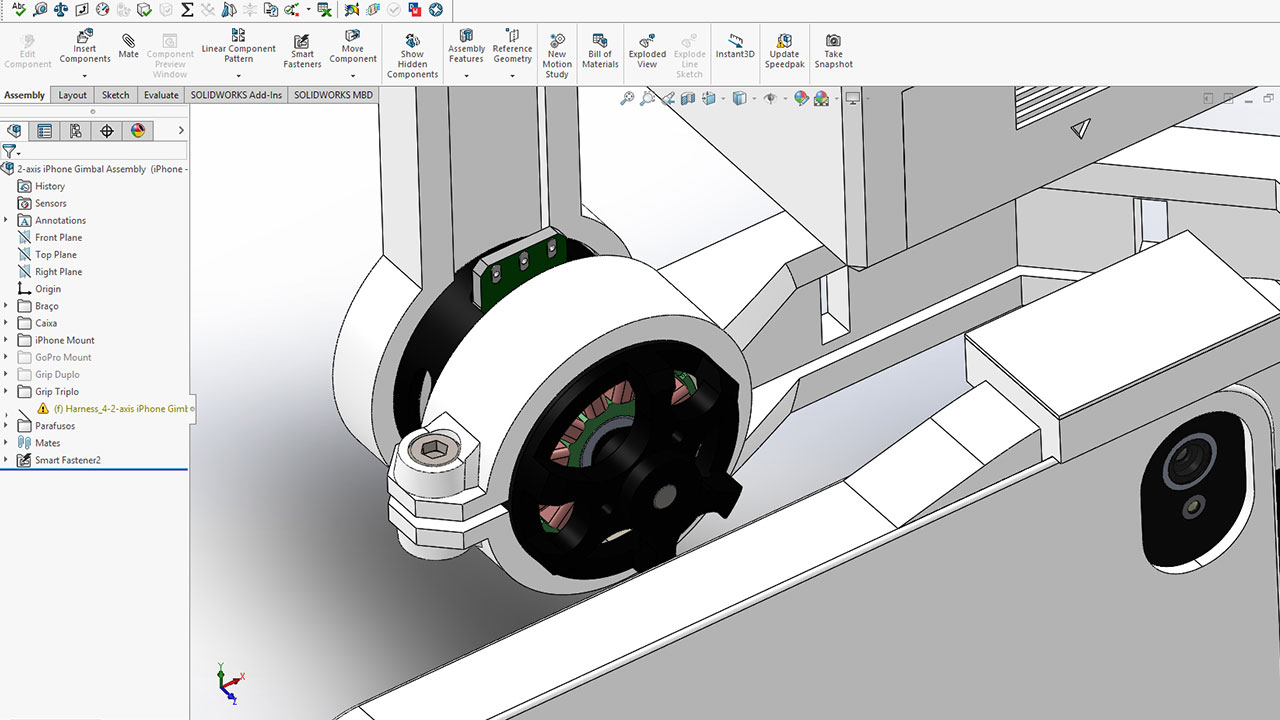1280x720 pixels.
Task: Select the iPhone Mount folder
Action: click(64, 340)
